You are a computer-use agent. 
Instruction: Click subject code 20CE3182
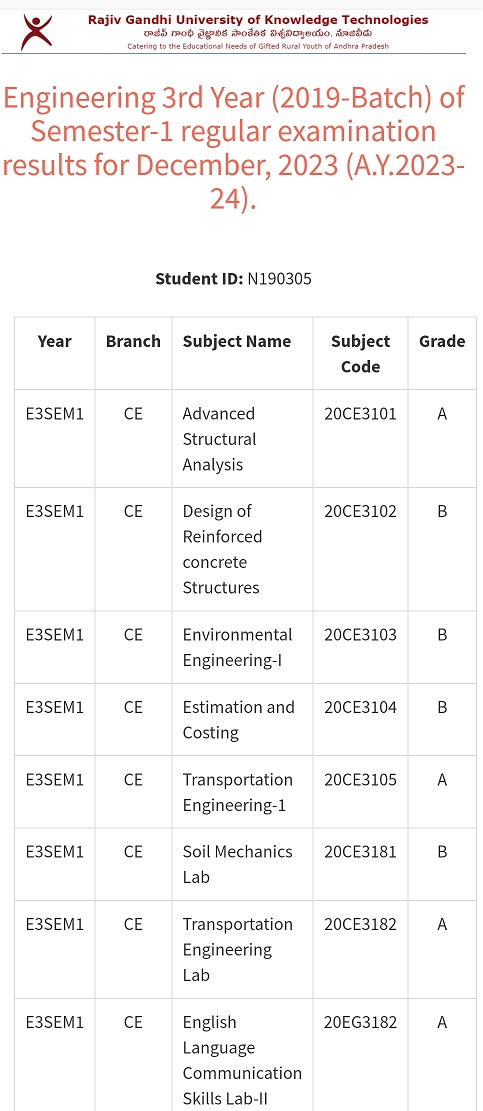(360, 924)
